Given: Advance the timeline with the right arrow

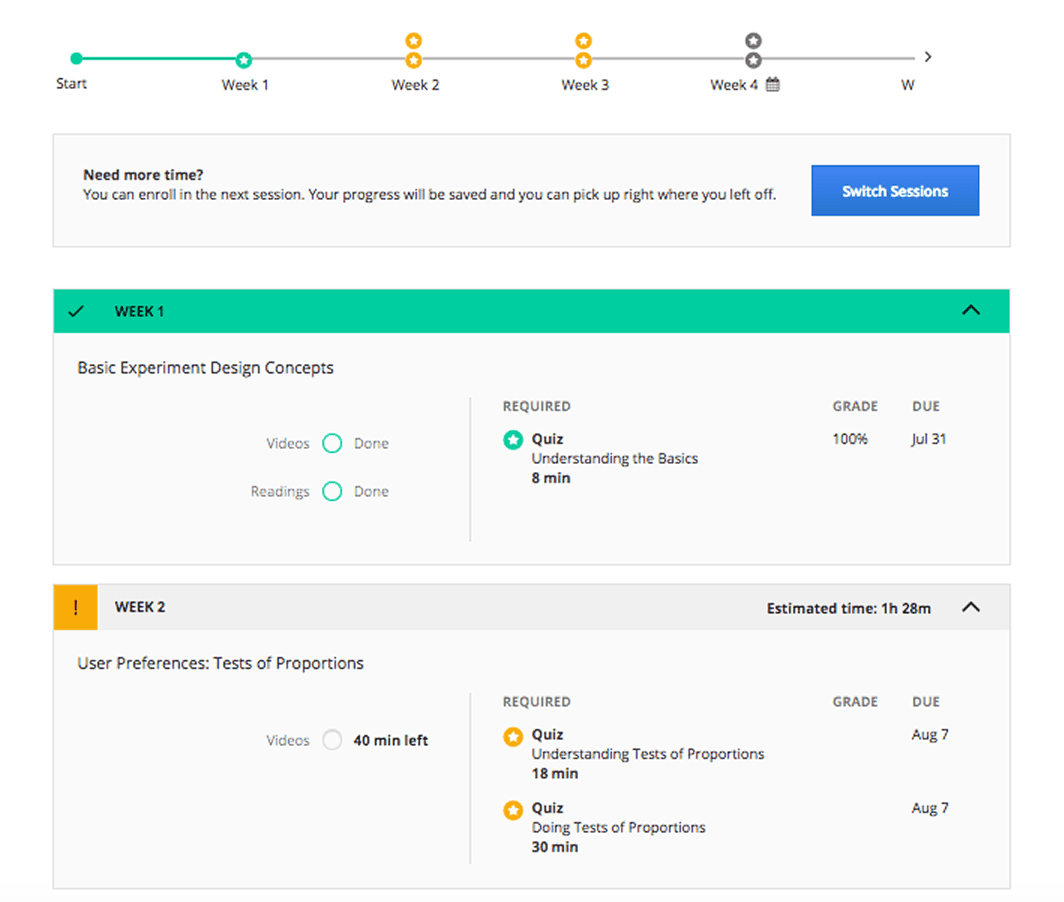Looking at the screenshot, I should pos(928,57).
